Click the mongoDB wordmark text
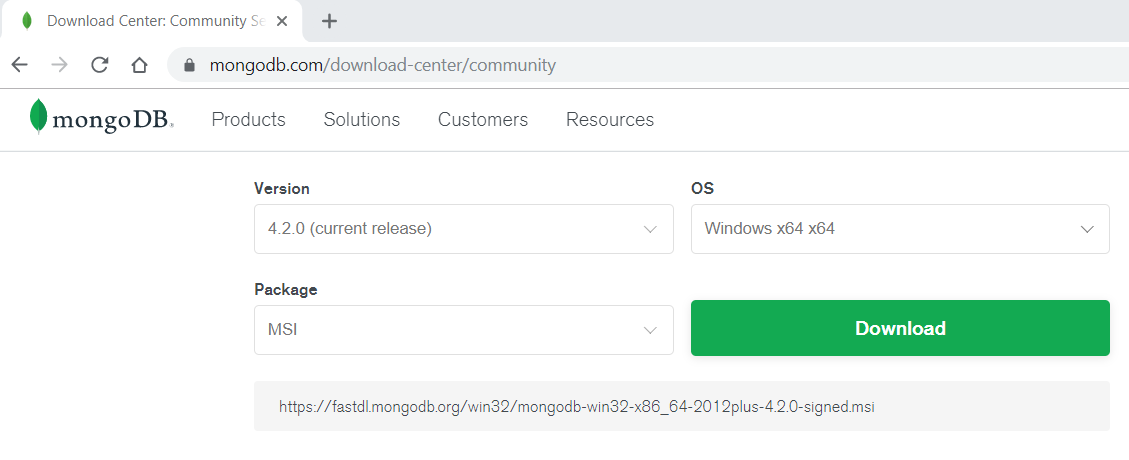The height and width of the screenshot is (460, 1129). click(x=112, y=122)
